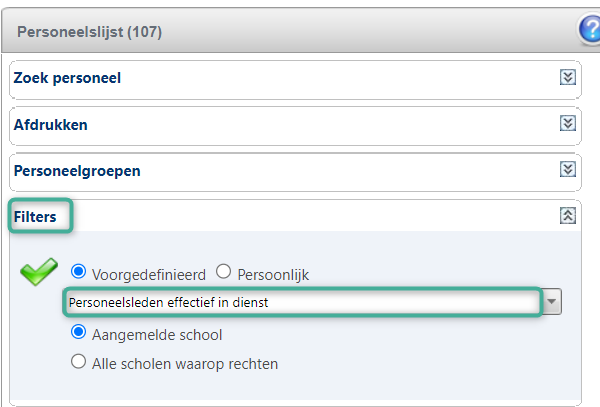Image resolution: width=600 pixels, height=407 pixels.
Task: Open the blue help question mark icon
Action: [590, 29]
